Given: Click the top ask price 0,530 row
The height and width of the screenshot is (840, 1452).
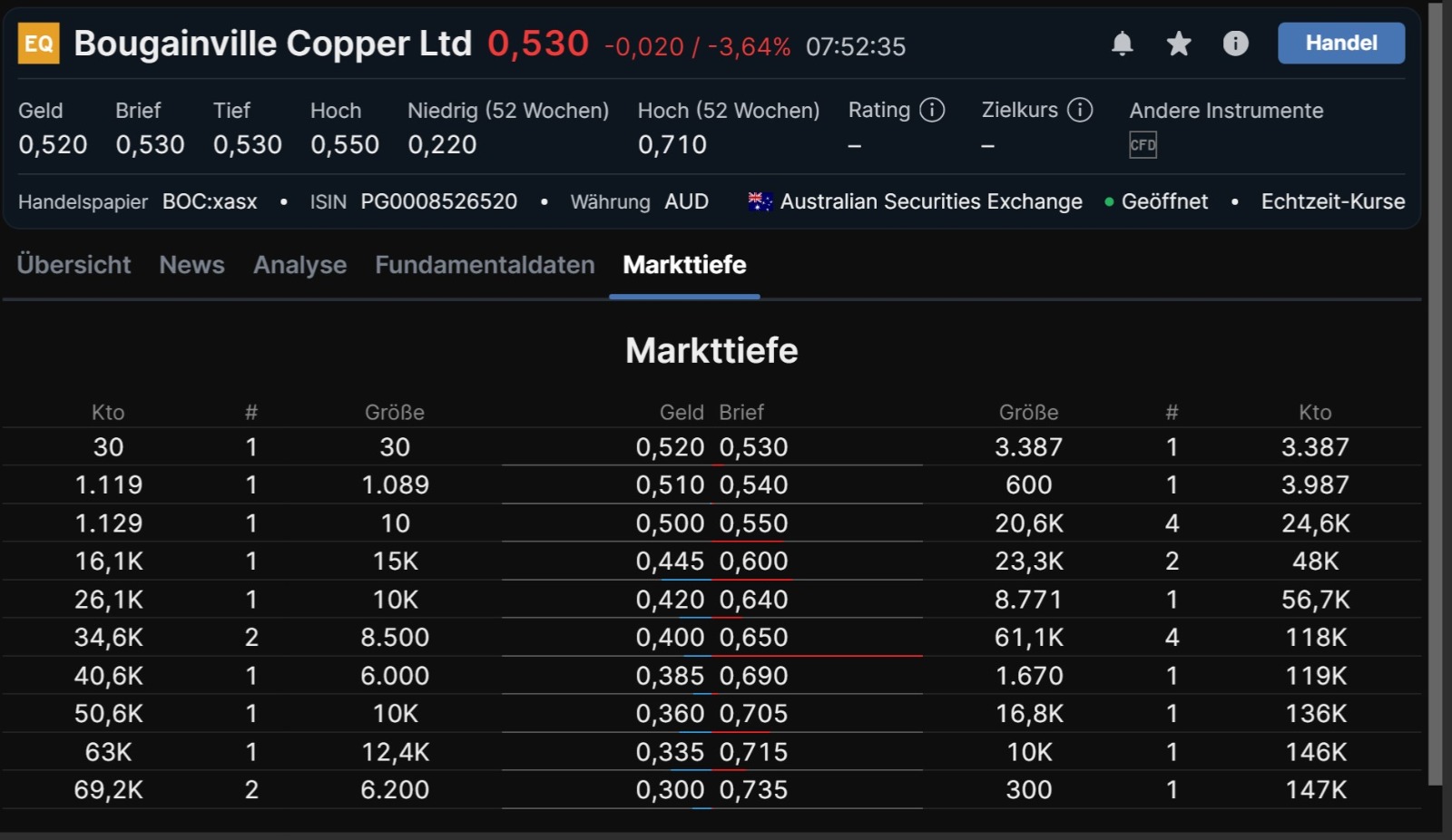Looking at the screenshot, I should pyautogui.click(x=753, y=446).
